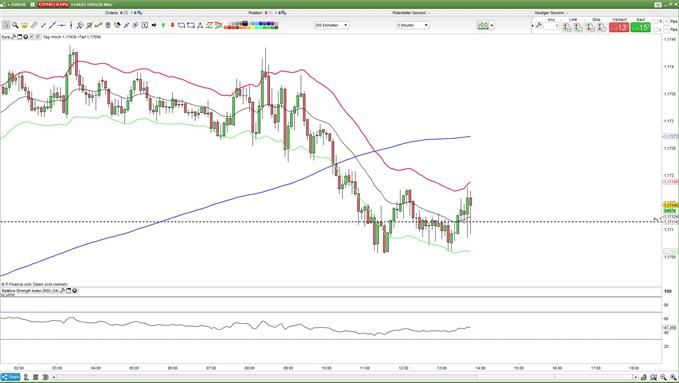The width and height of the screenshot is (679, 383).
Task: Select the cursor pointer tool
Action: [6, 25]
